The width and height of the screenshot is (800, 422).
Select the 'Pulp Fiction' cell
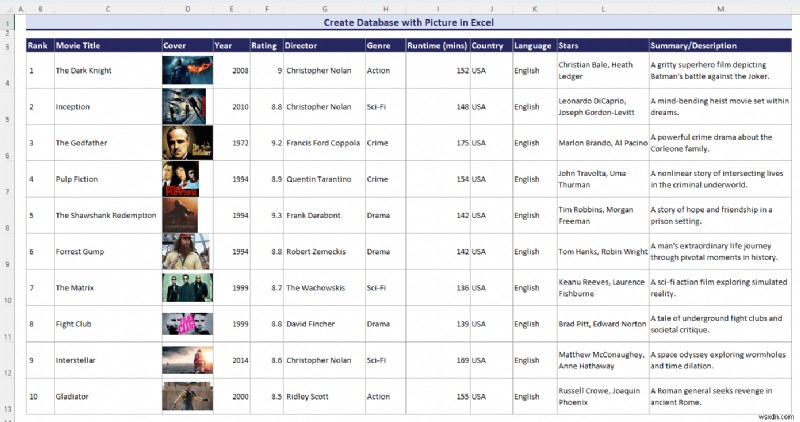(x=108, y=179)
